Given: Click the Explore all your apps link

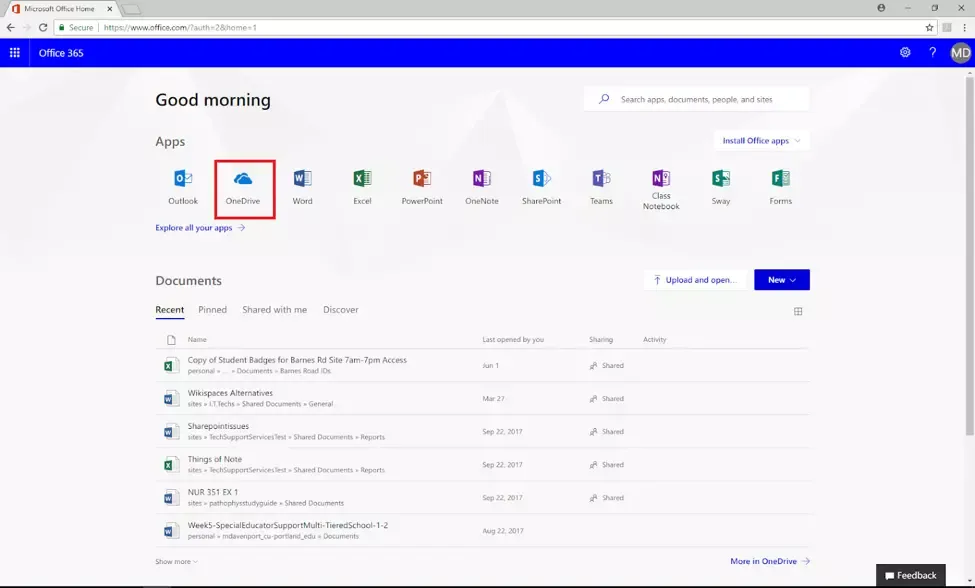Looking at the screenshot, I should click(200, 227).
